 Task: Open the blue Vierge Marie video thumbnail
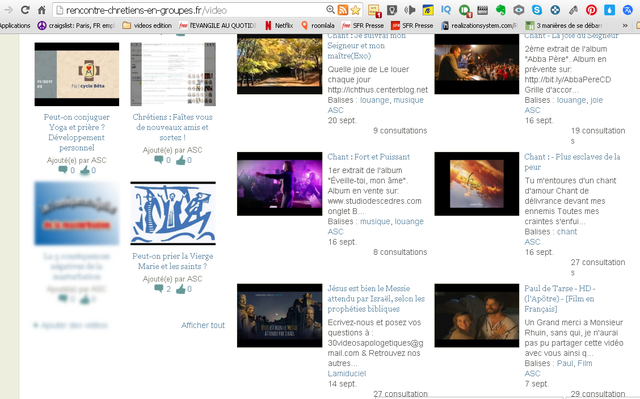tap(173, 213)
